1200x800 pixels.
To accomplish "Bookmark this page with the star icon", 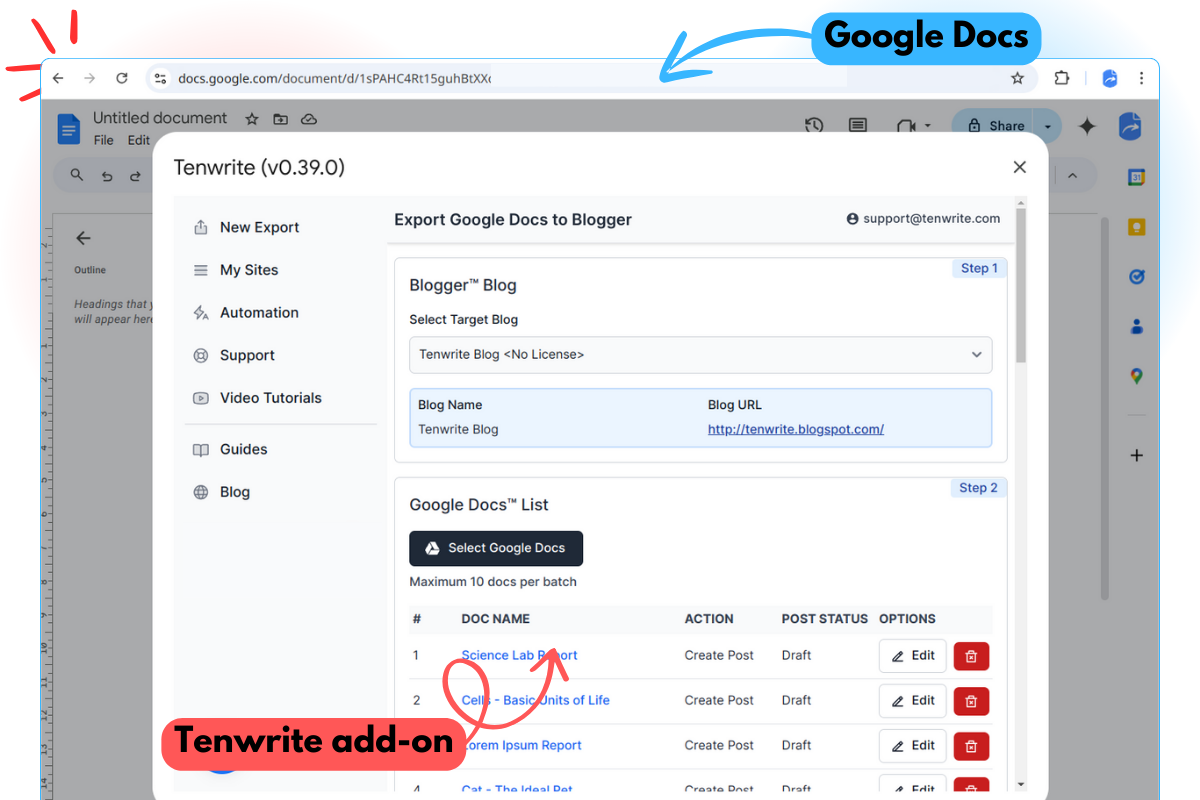I will pos(1018,78).
